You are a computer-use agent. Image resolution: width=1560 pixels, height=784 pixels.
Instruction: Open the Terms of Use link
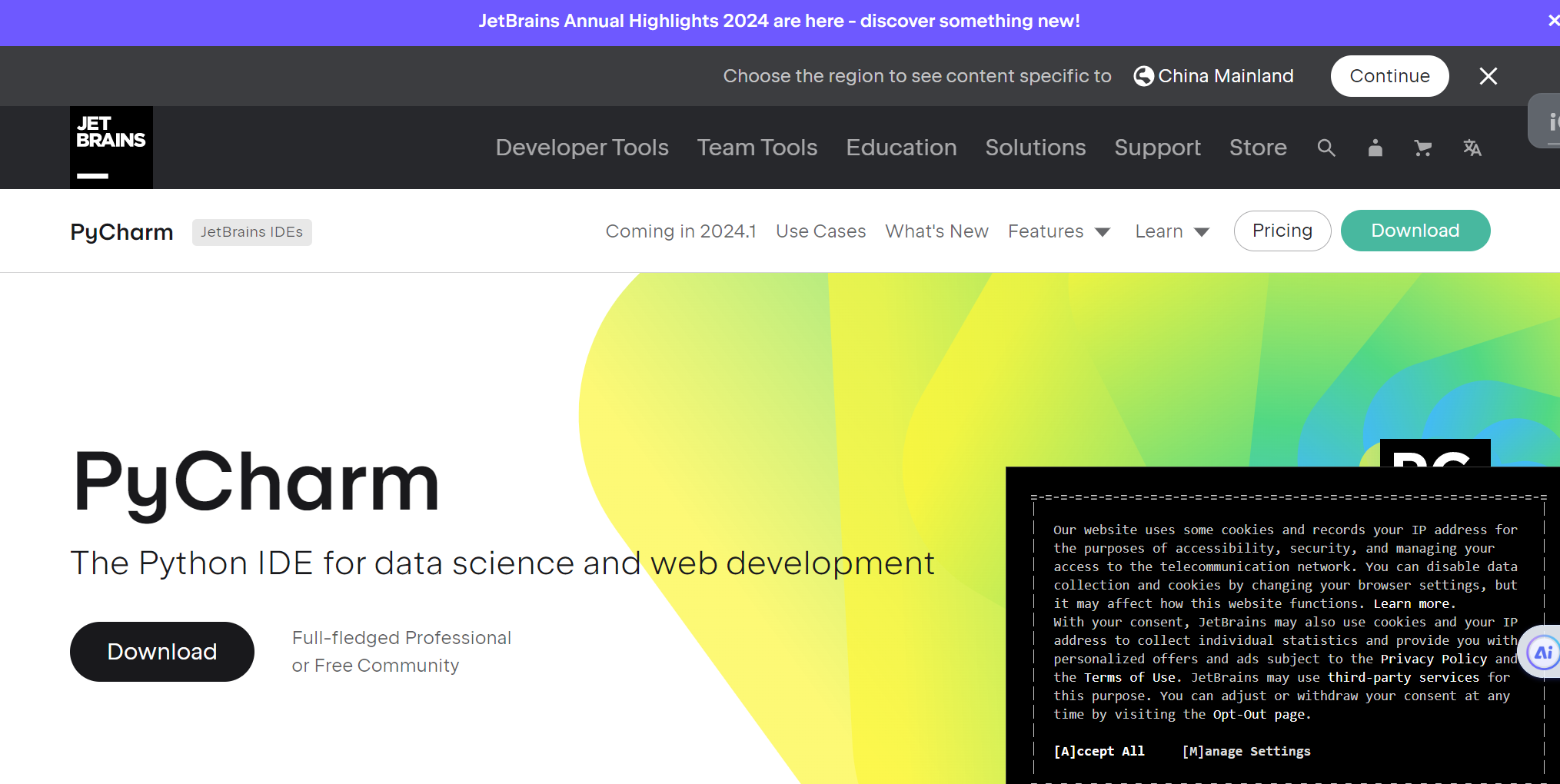click(1129, 677)
